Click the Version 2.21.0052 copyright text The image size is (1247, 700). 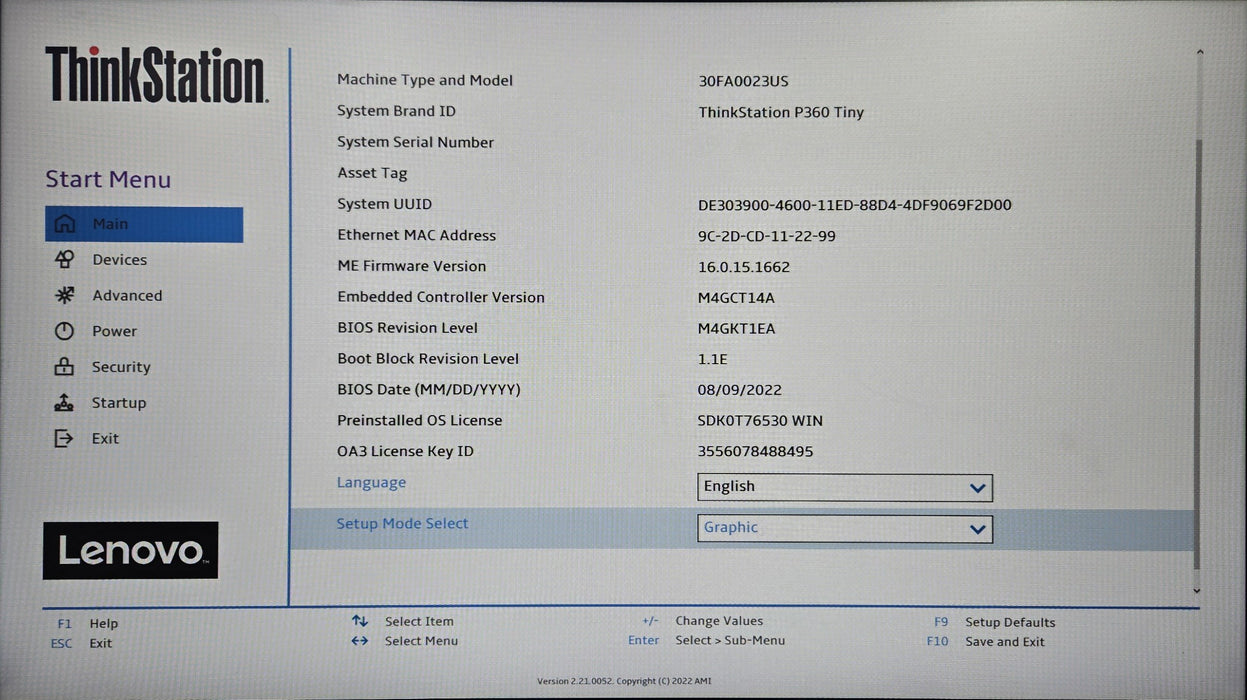click(x=625, y=681)
